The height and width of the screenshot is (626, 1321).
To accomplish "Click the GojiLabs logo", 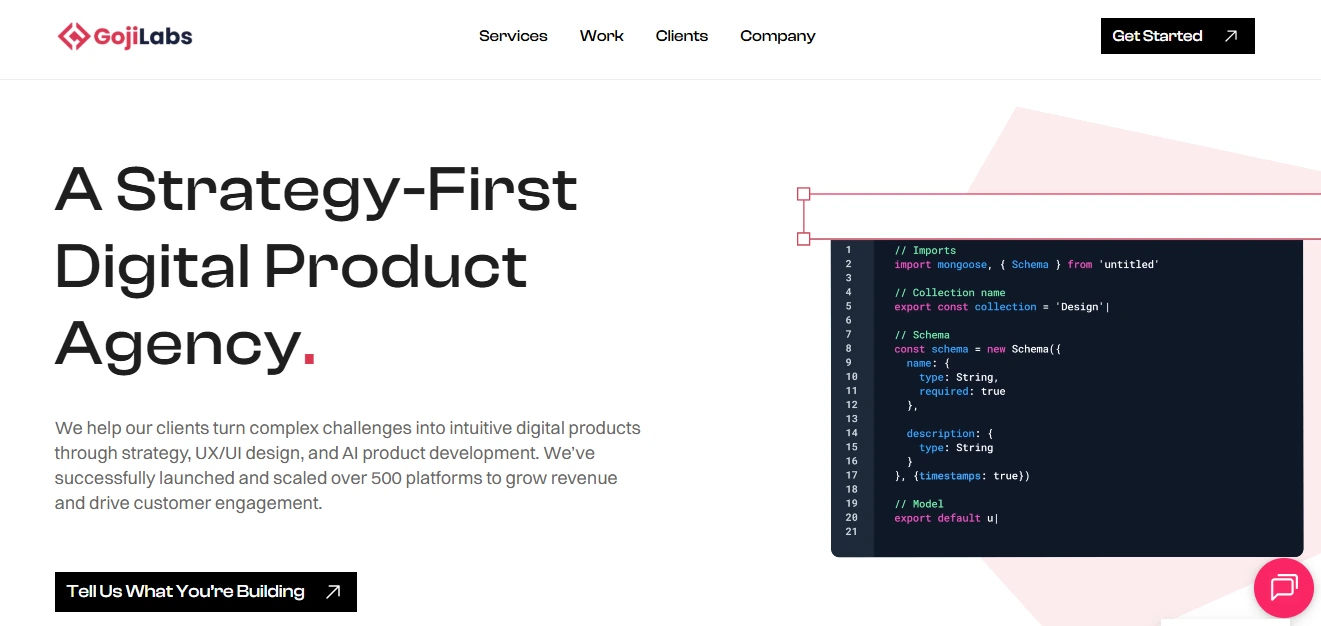I will 125,36.
